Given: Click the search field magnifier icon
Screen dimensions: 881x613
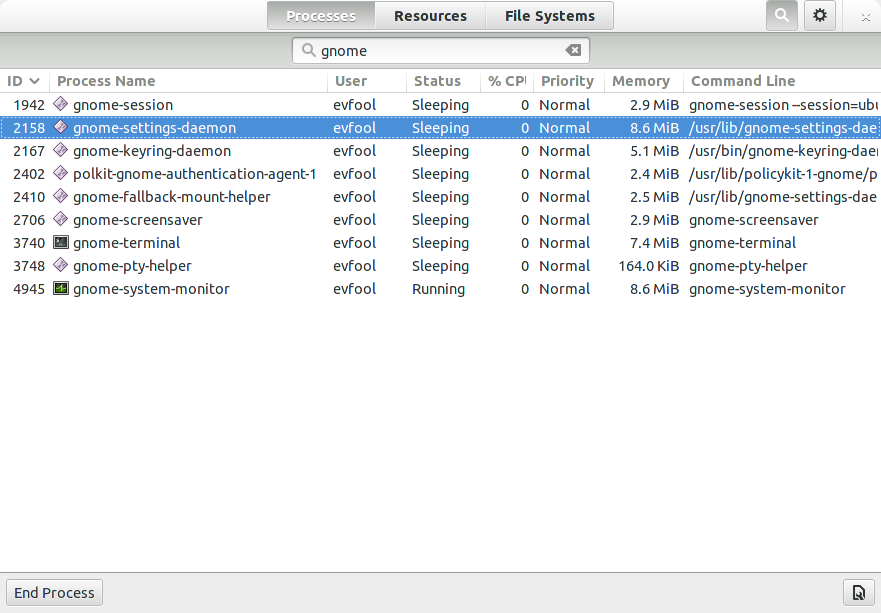Looking at the screenshot, I should click(308, 51).
